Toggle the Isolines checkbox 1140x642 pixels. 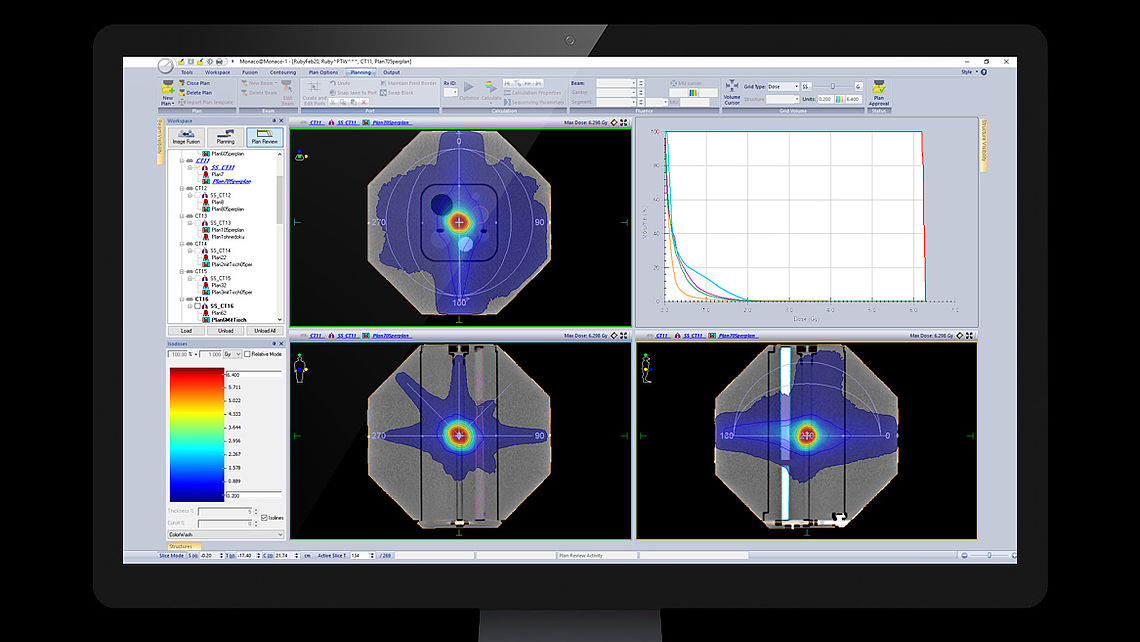tap(265, 517)
